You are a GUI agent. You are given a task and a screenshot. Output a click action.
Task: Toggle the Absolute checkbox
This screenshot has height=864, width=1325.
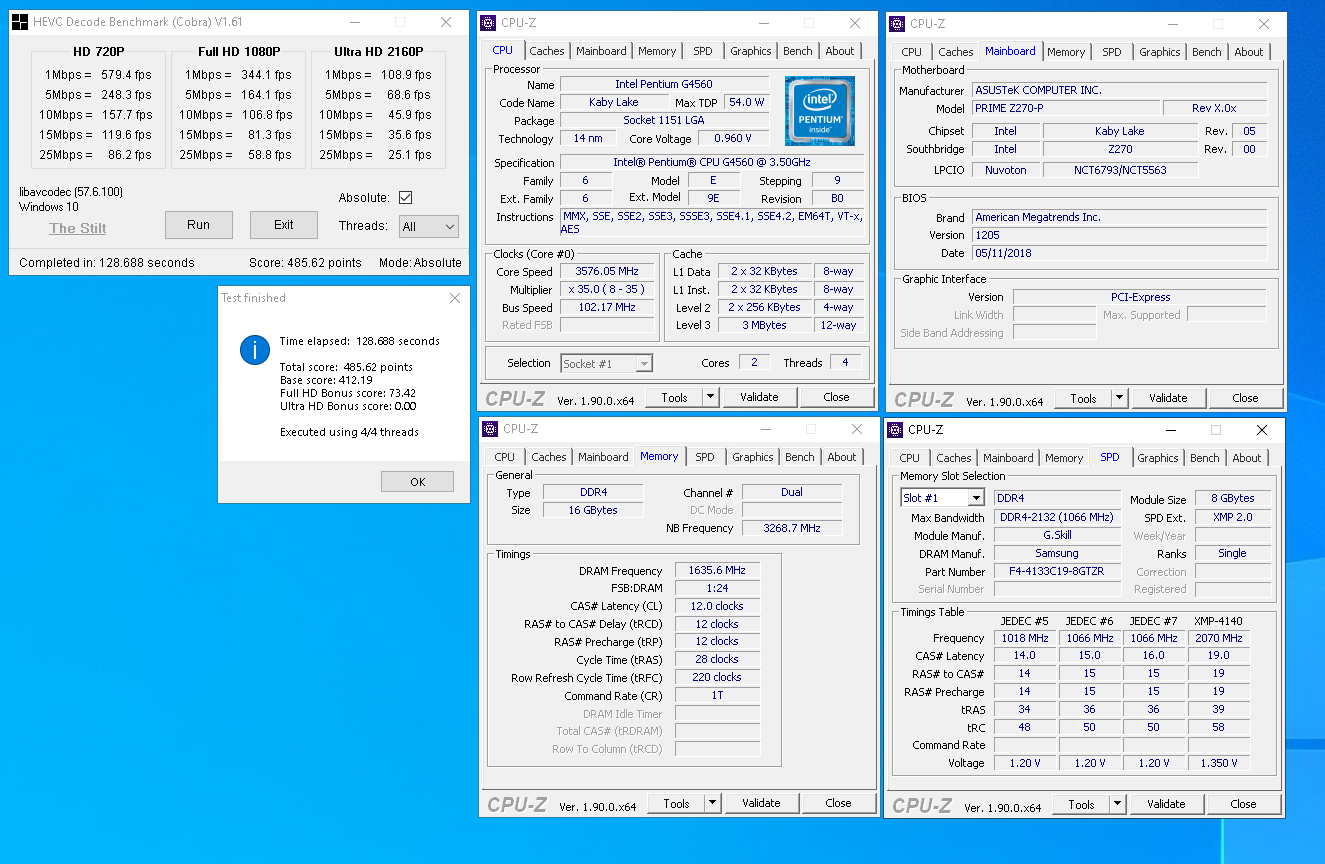pyautogui.click(x=405, y=198)
